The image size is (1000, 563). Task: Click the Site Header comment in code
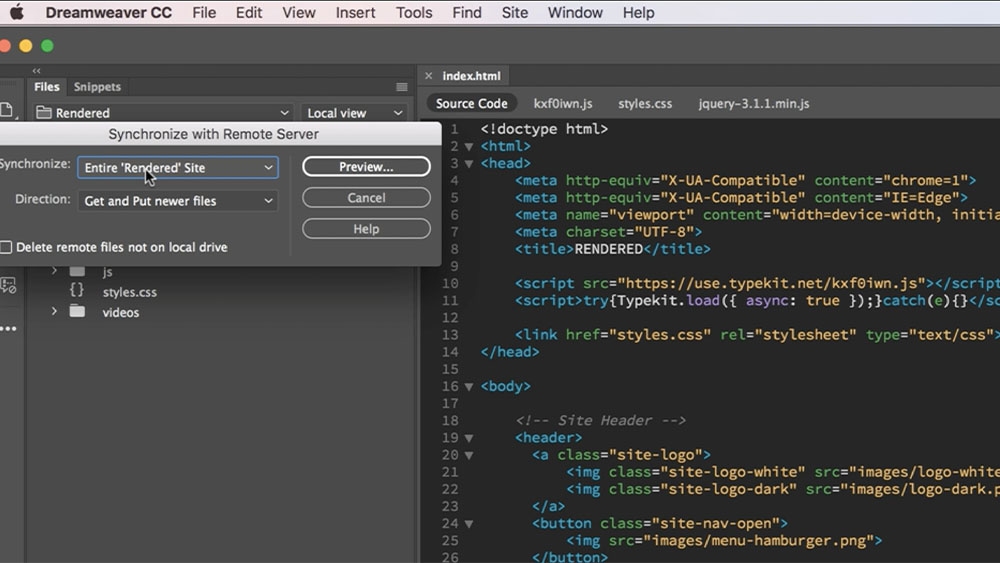click(600, 420)
